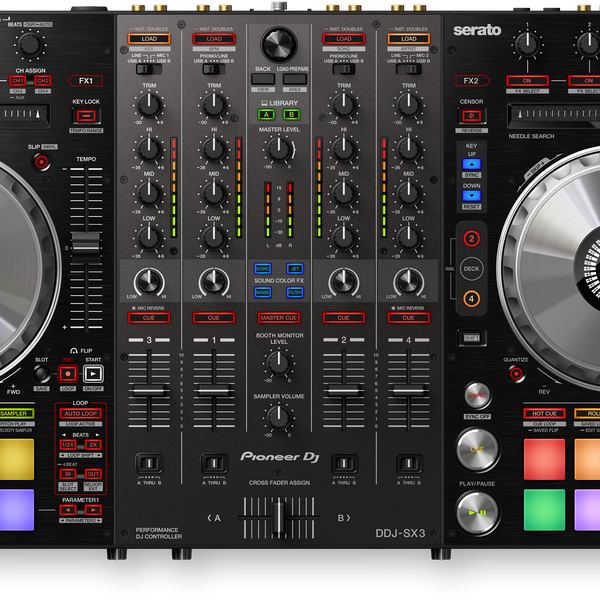Select deck 2 with the red circle button
The image size is (600, 600).
click(x=471, y=239)
